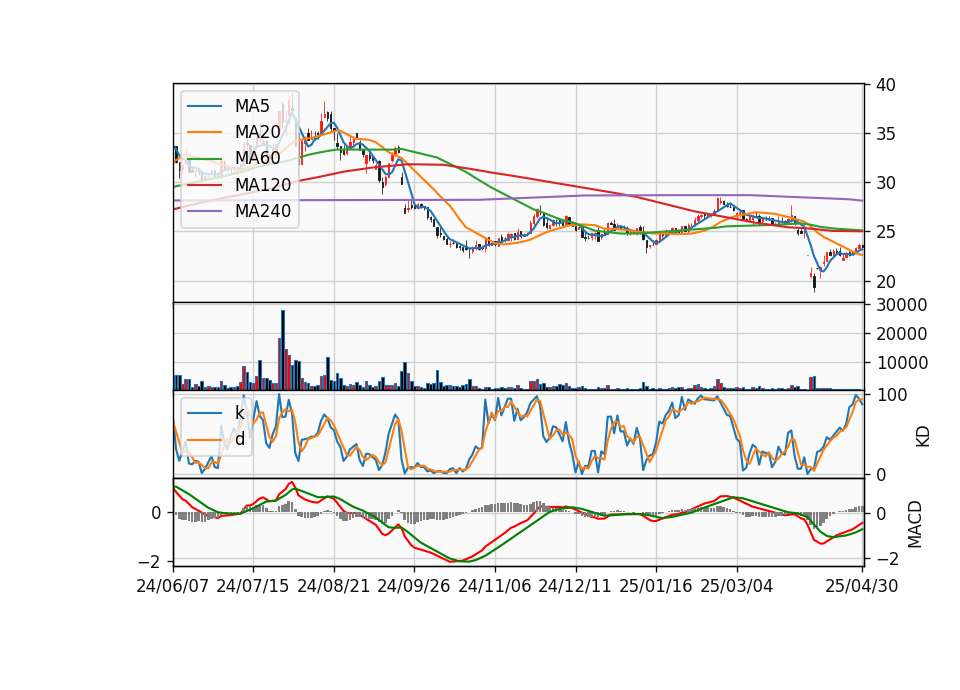Click the green MA60 legend line swatch
The height and width of the screenshot is (690, 960).
[204, 159]
